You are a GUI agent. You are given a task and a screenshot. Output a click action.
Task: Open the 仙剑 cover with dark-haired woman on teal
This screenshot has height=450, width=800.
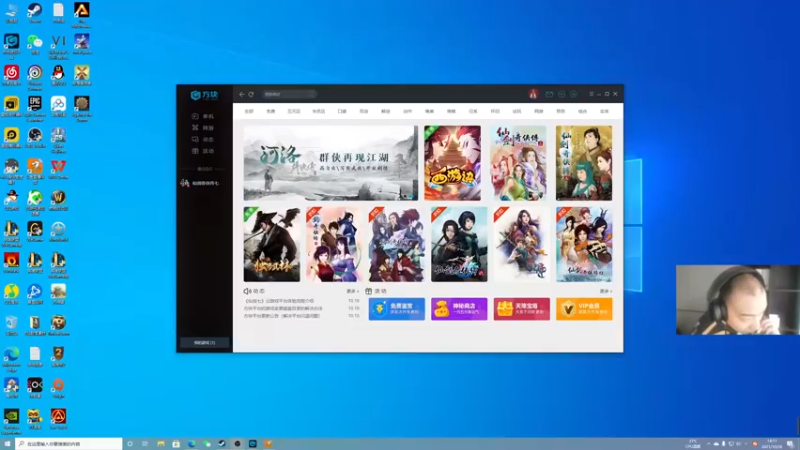[x=459, y=244]
